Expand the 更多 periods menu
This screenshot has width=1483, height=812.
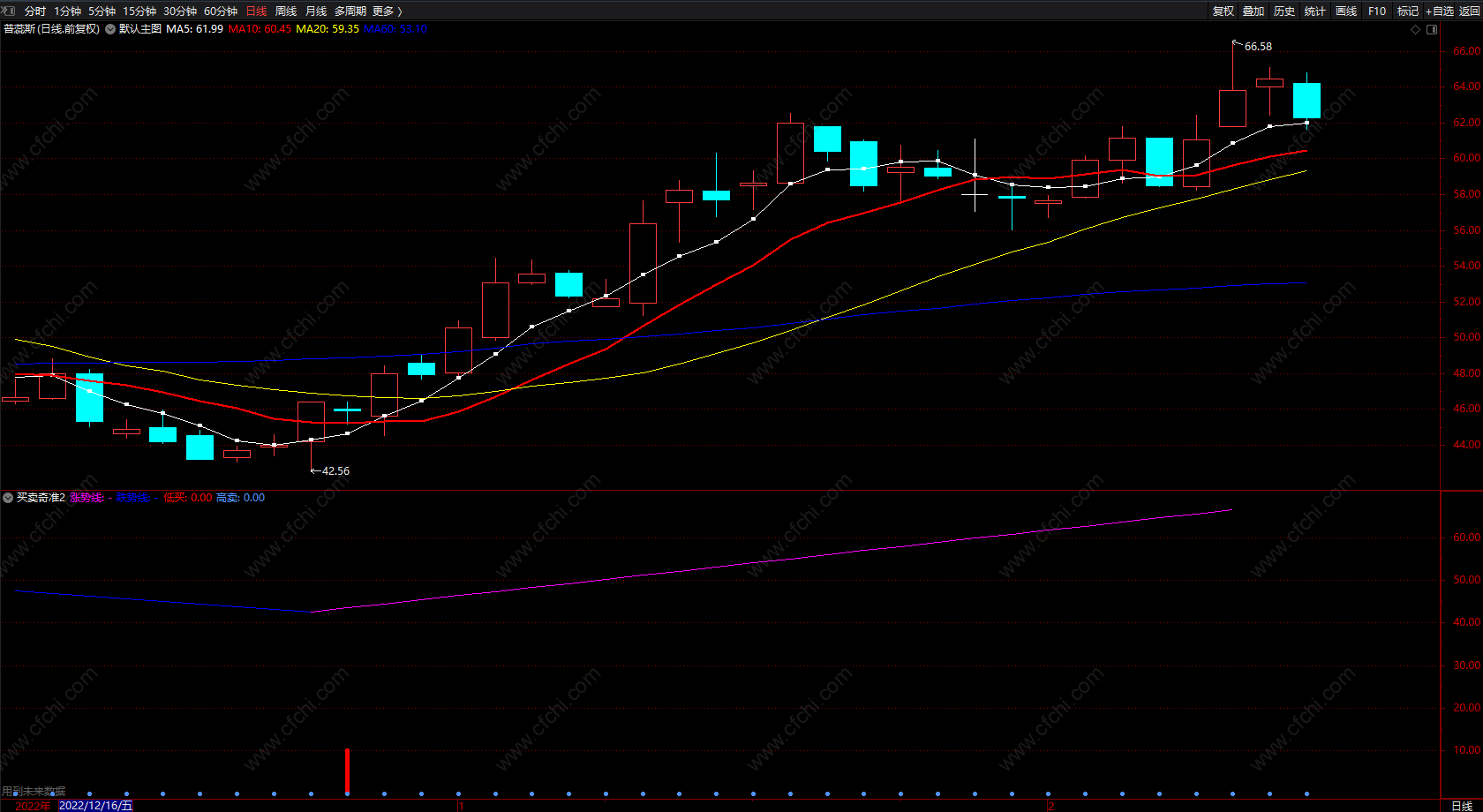[388, 11]
